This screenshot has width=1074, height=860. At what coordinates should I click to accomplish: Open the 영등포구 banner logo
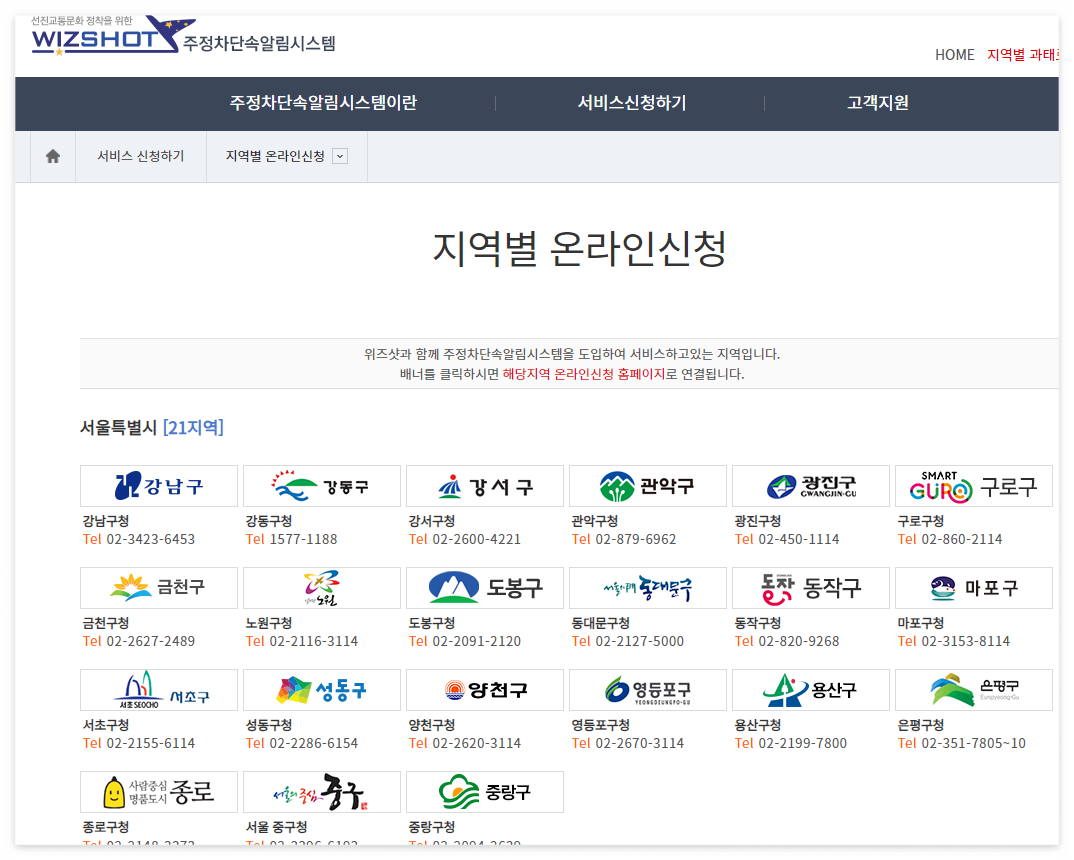pos(648,690)
